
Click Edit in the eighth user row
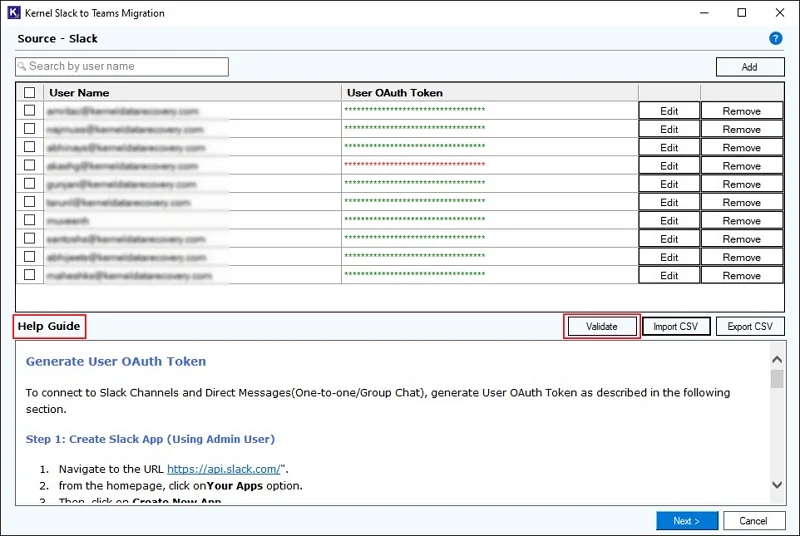[669, 239]
